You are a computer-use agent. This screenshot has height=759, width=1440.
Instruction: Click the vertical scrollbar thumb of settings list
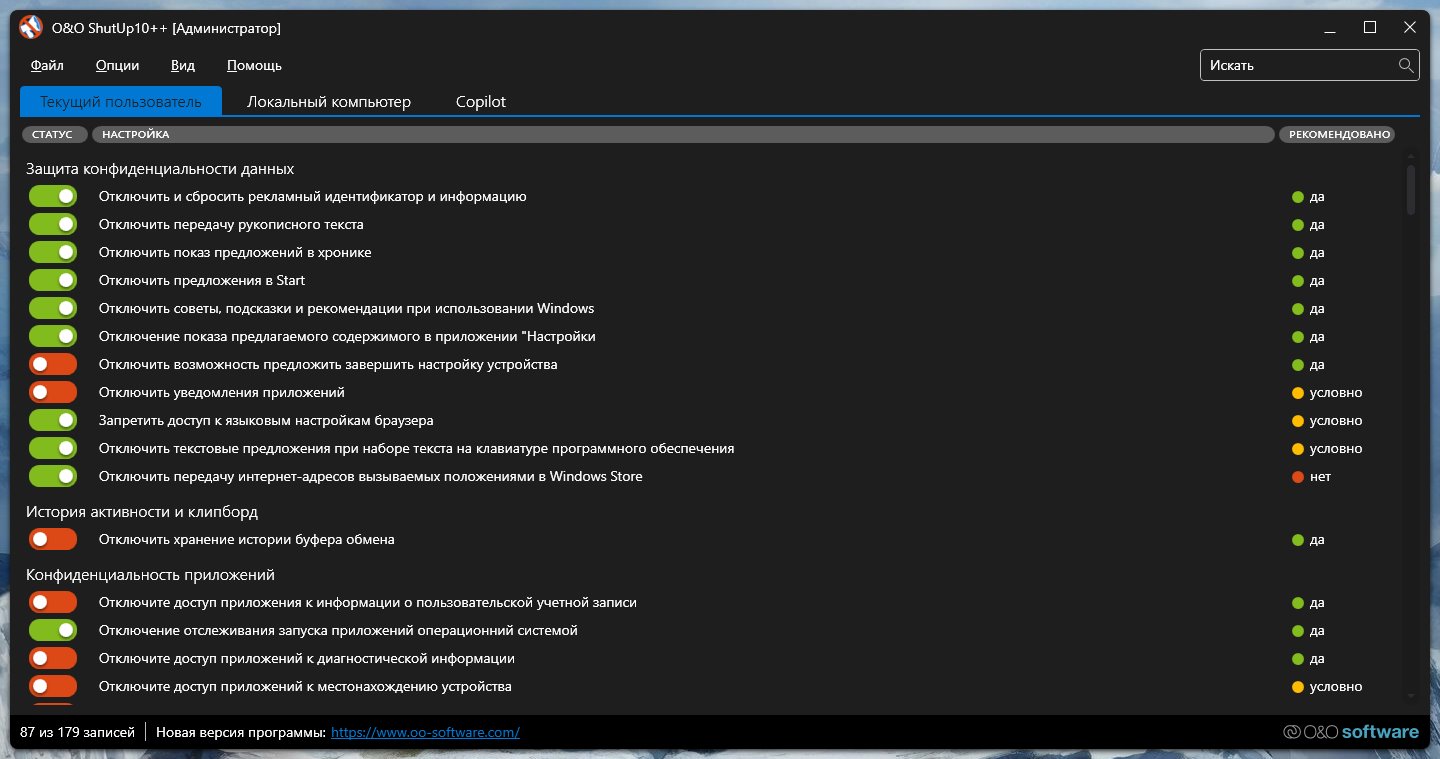click(1411, 190)
